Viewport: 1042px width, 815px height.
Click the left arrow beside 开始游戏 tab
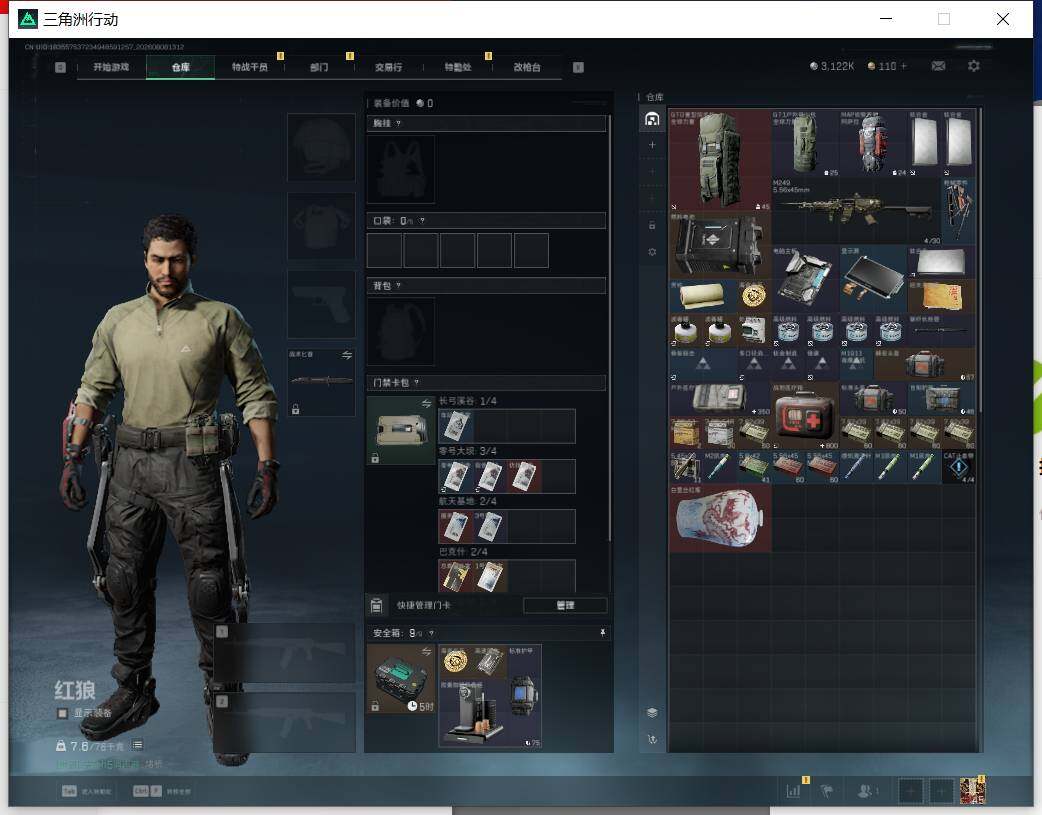(x=60, y=67)
